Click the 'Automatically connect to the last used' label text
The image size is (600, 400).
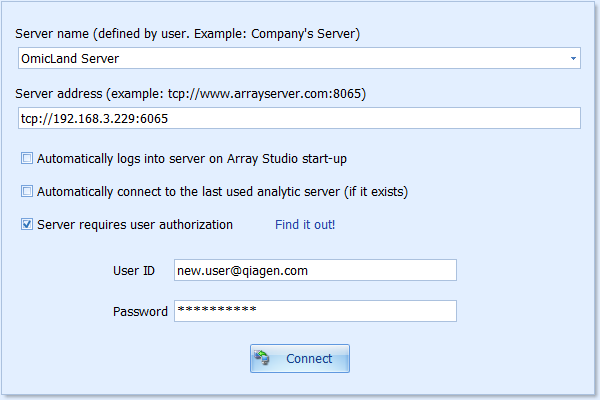[x=222, y=192]
